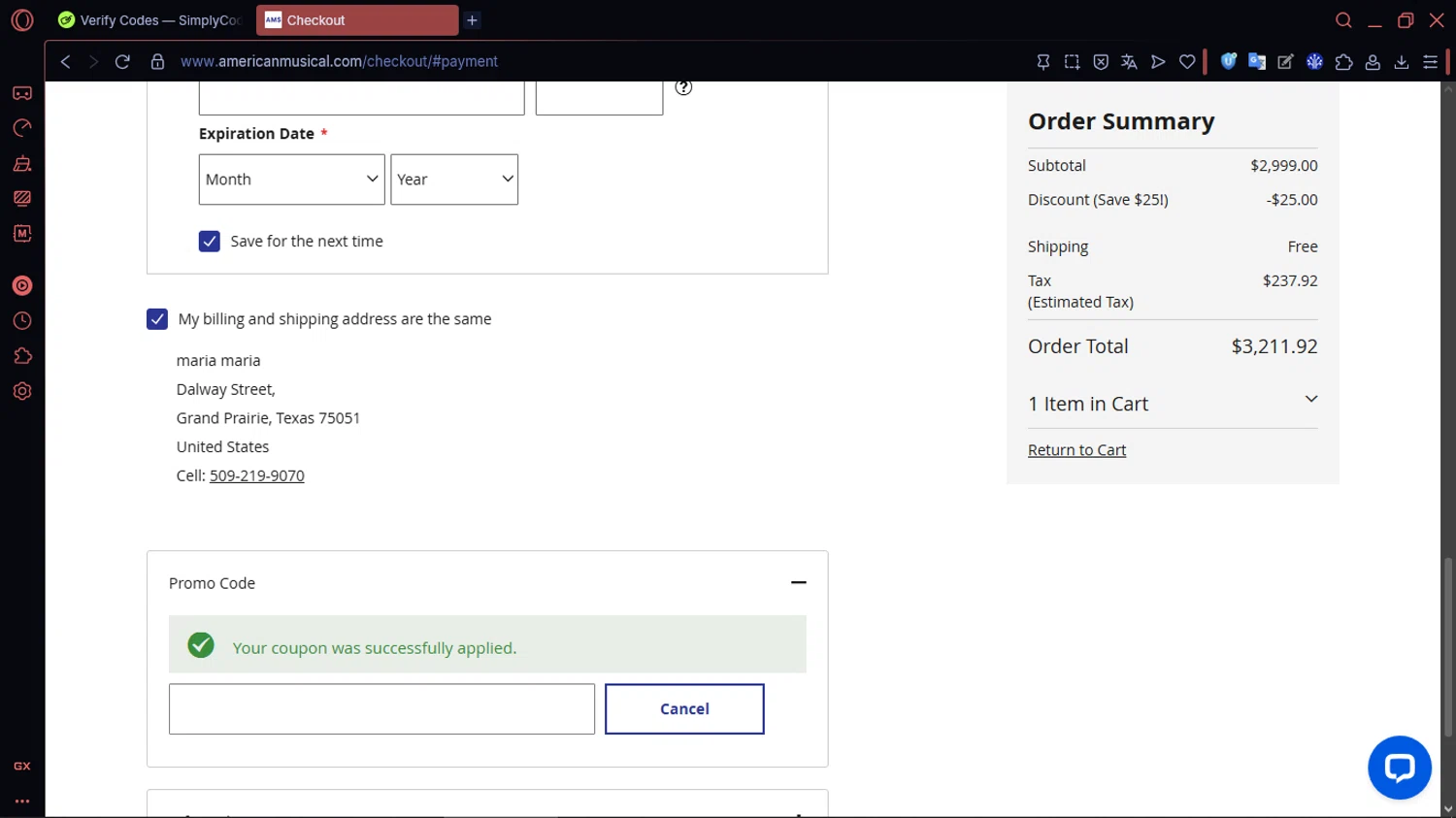Switch to the Checkout tab

click(x=357, y=20)
